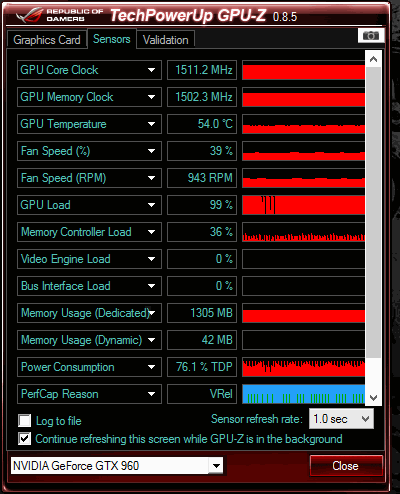This screenshot has height=494, width=400.
Task: Click the PerfCap Reason blue graph
Action: (304, 394)
